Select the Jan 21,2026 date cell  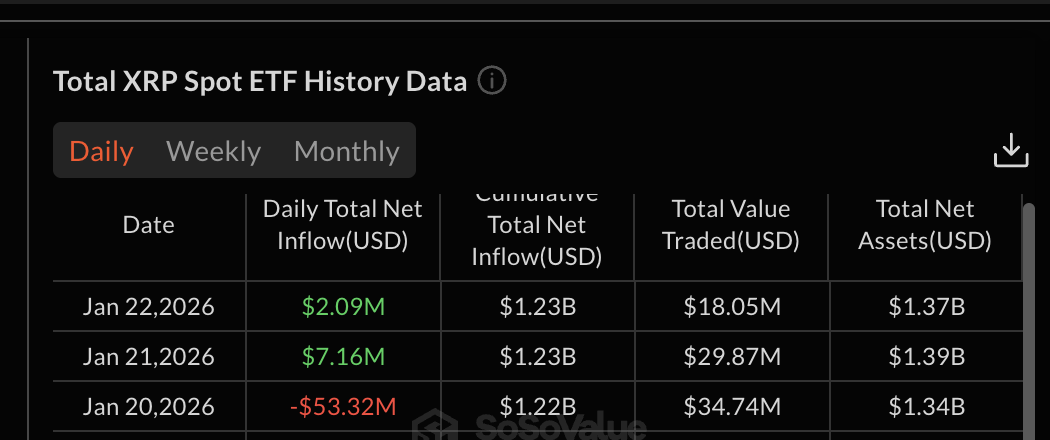coord(148,356)
